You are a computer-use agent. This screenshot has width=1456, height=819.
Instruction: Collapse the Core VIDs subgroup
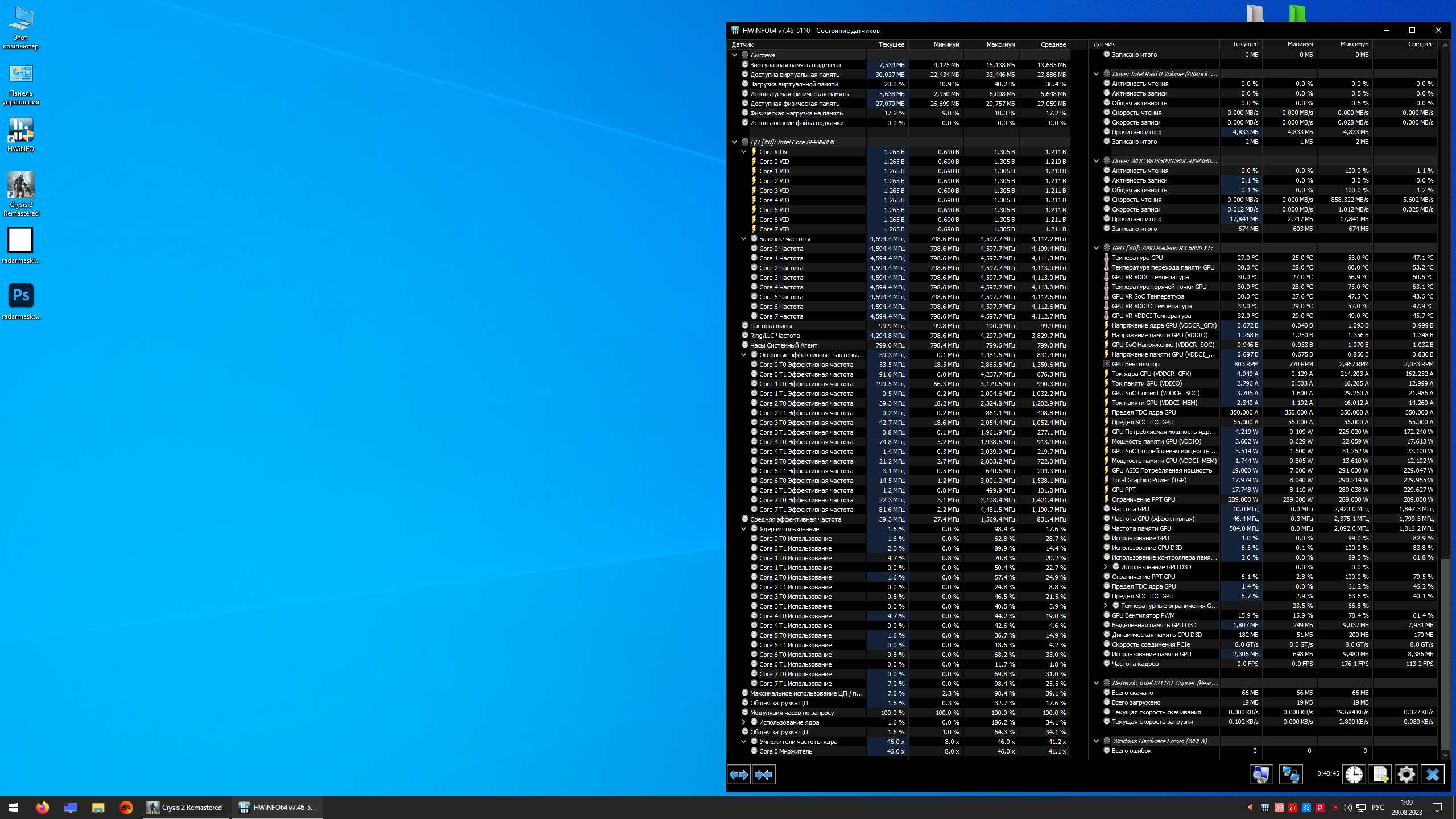(743, 152)
